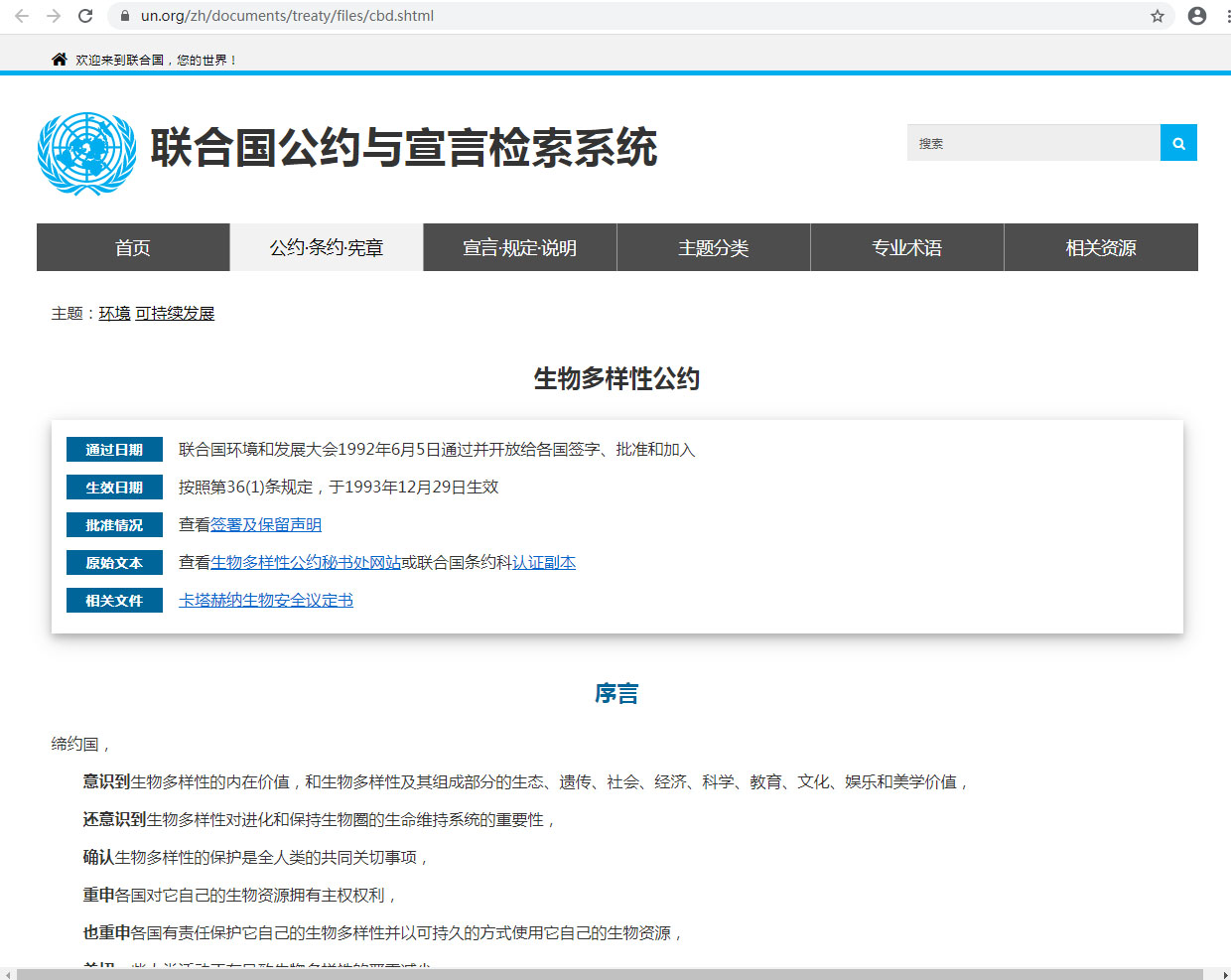The height and width of the screenshot is (980, 1231).
Task: Bookmark this page with the star icon
Action: tap(1158, 16)
